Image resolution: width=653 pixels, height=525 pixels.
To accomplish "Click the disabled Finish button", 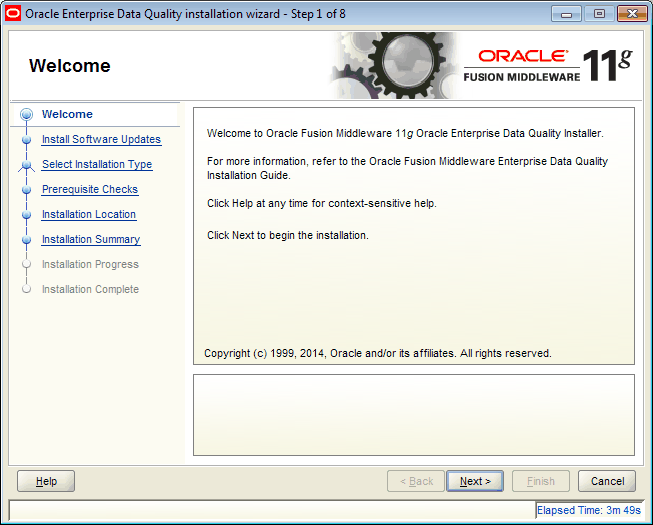I will [541, 481].
